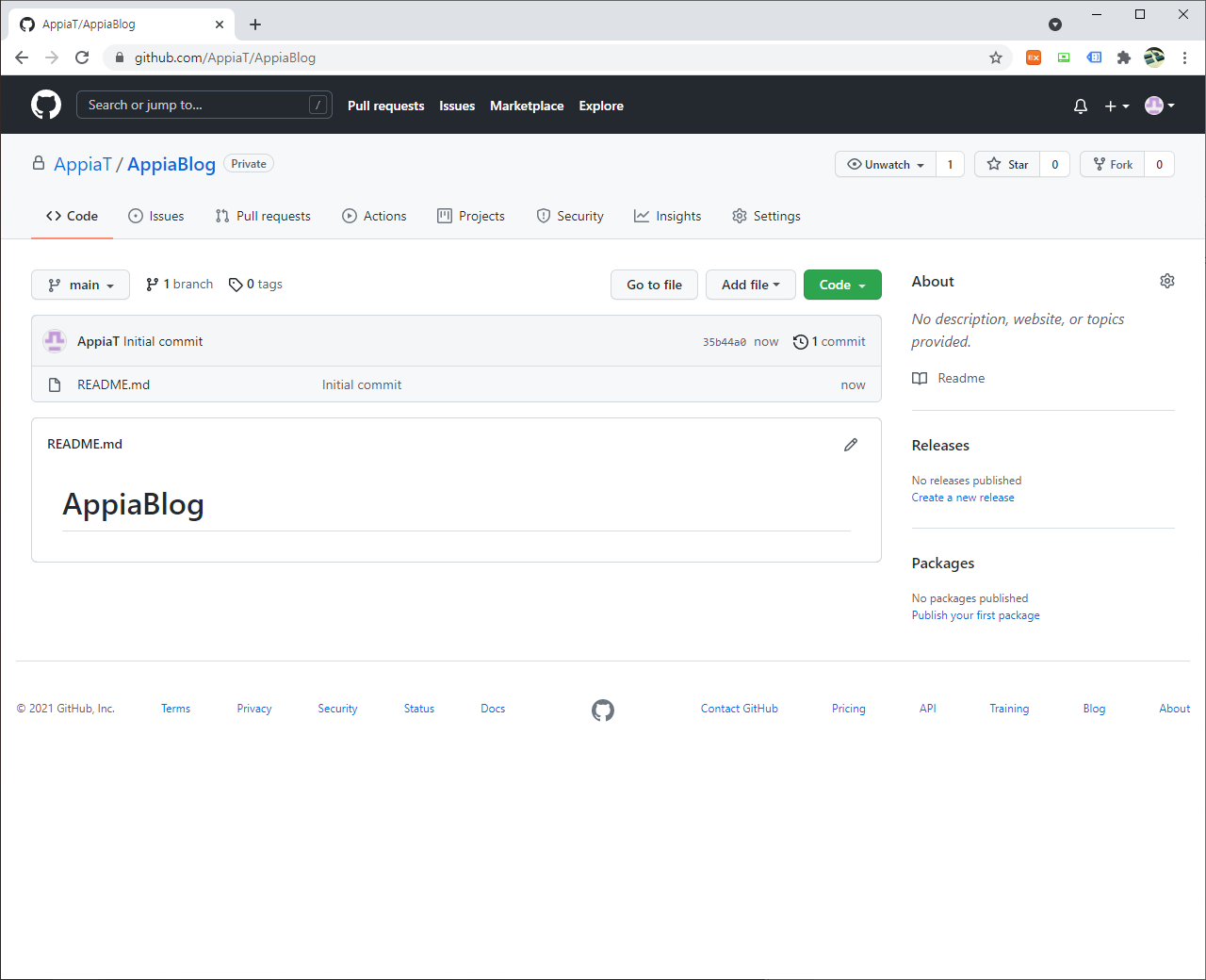Open the Initial commit message in file row
1206x980 pixels.
[x=362, y=384]
